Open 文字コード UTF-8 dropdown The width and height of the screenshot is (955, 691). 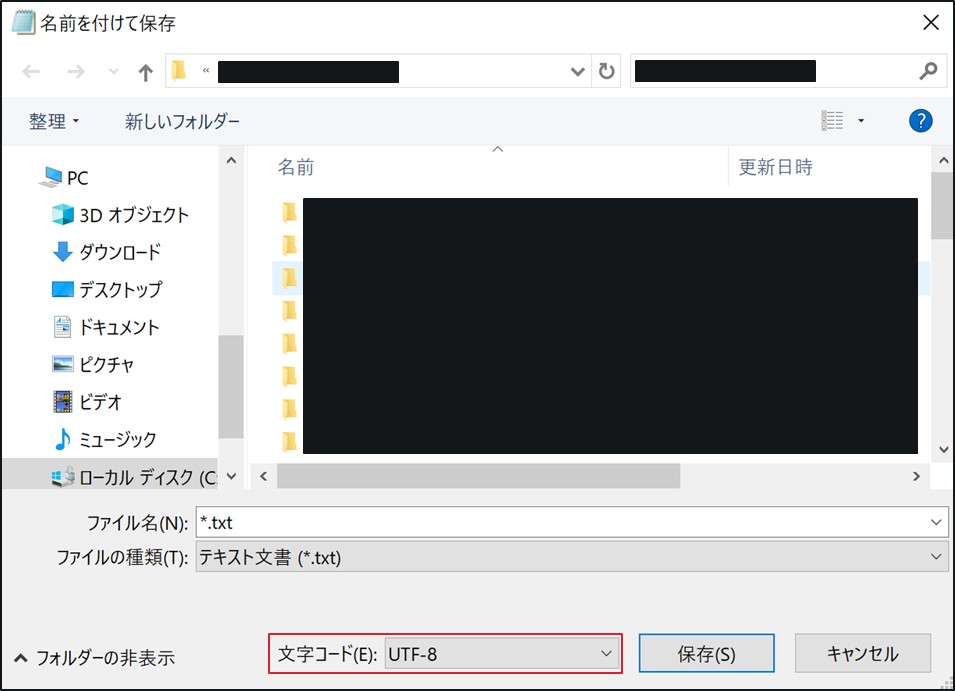tap(502, 654)
